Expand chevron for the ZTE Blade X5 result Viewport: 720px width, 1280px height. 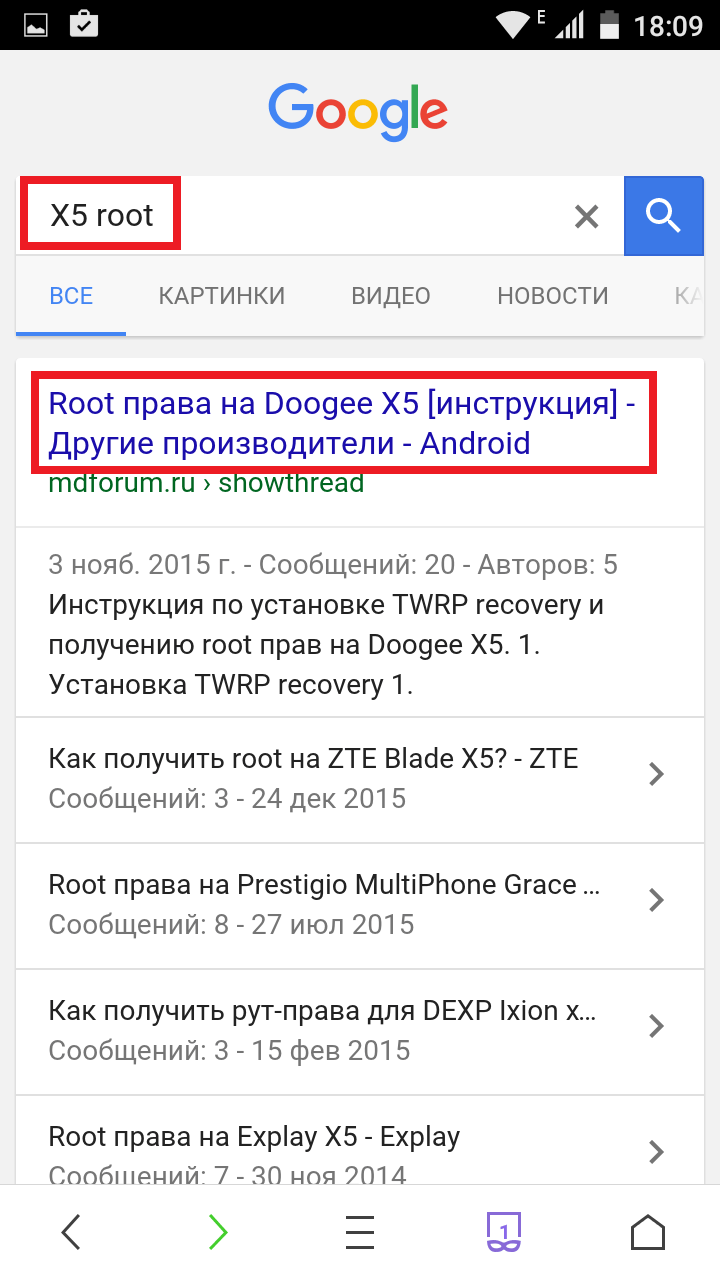click(x=656, y=774)
